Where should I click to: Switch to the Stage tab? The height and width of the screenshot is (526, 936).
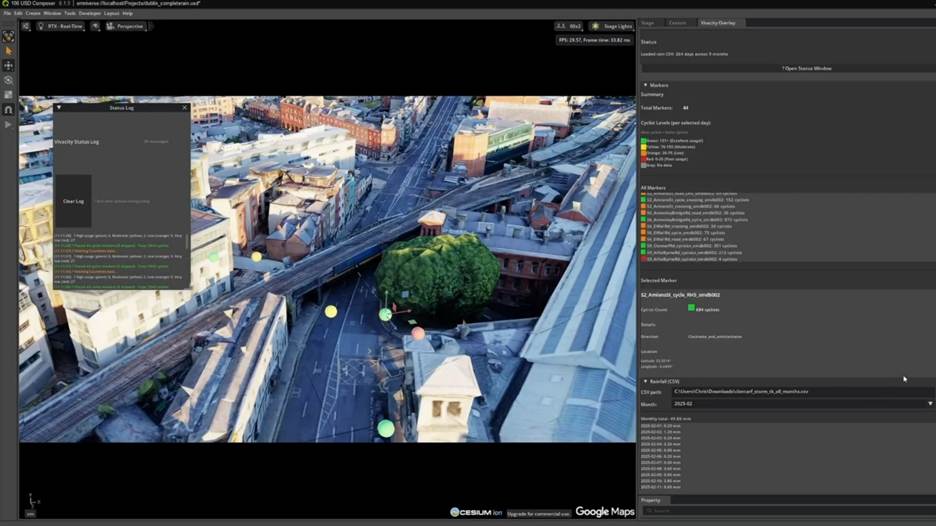(647, 22)
